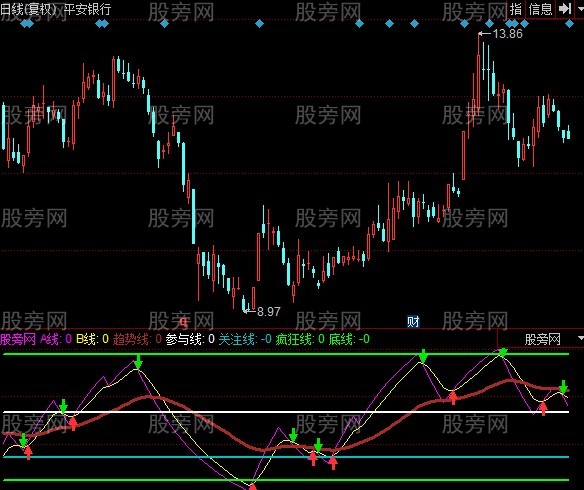Open the 股旁网 indicator selector dropdown
The width and height of the screenshot is (584, 490).
(541, 339)
